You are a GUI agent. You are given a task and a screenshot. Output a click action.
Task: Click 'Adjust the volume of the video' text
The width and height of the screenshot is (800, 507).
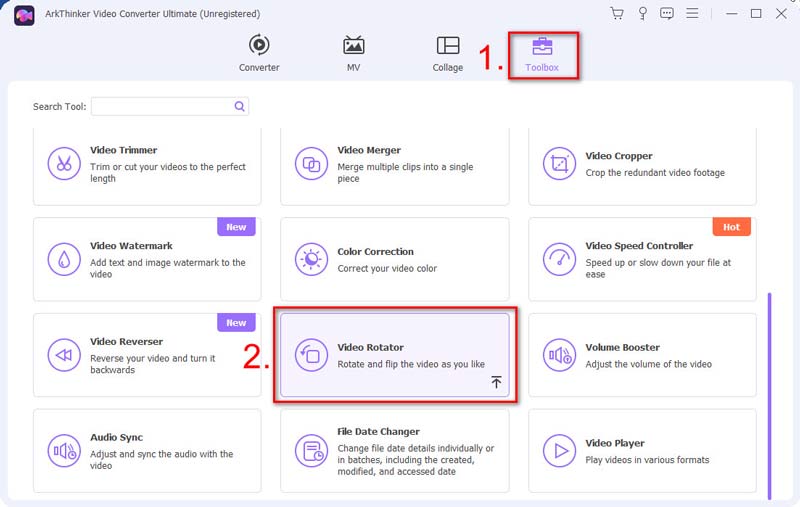[648, 364]
